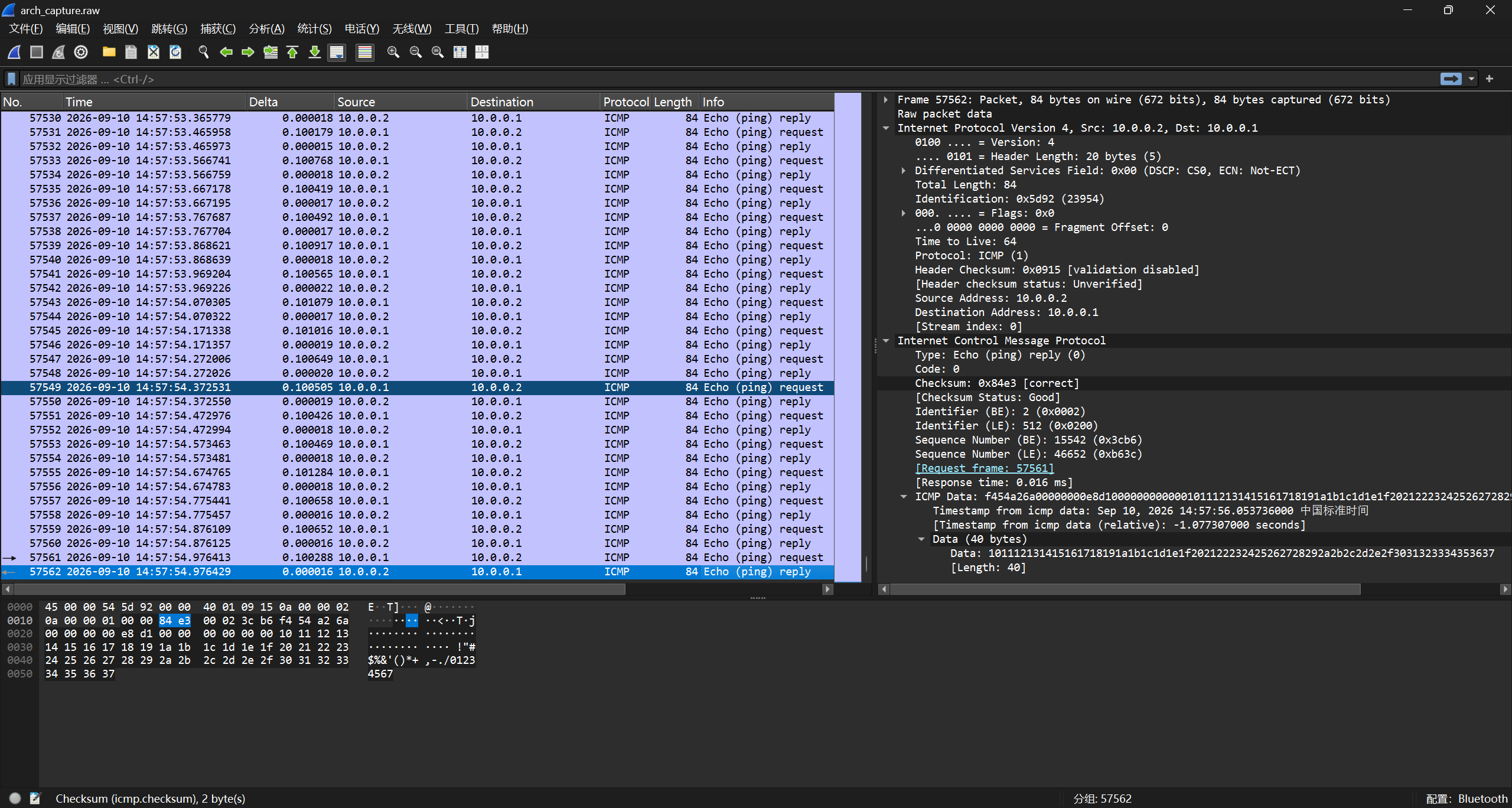
Task: Open capture file properties status icon
Action: click(35, 799)
